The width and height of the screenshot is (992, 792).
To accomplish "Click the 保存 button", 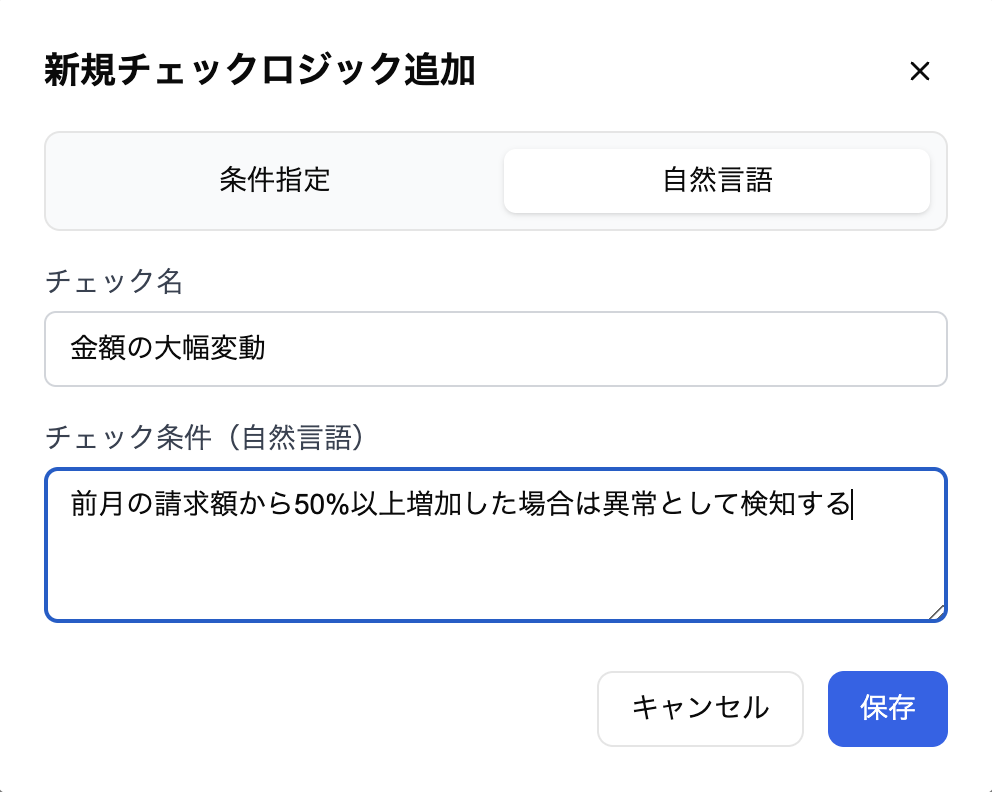I will tap(887, 708).
